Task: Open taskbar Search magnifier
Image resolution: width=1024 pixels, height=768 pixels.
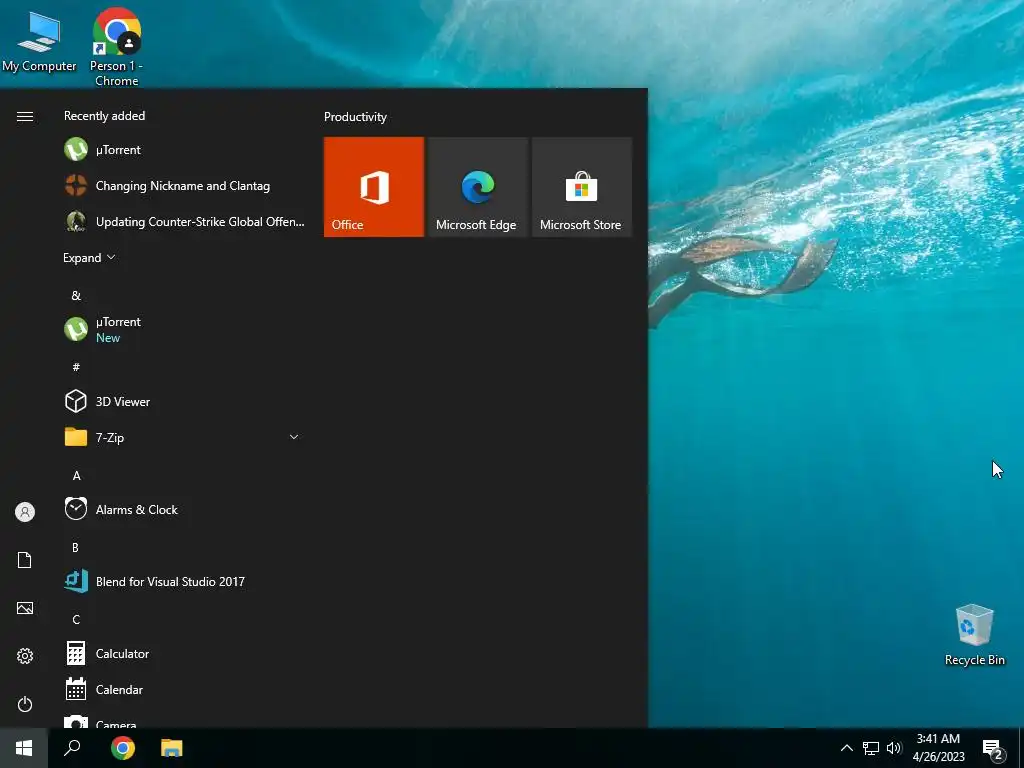Action: [72, 748]
